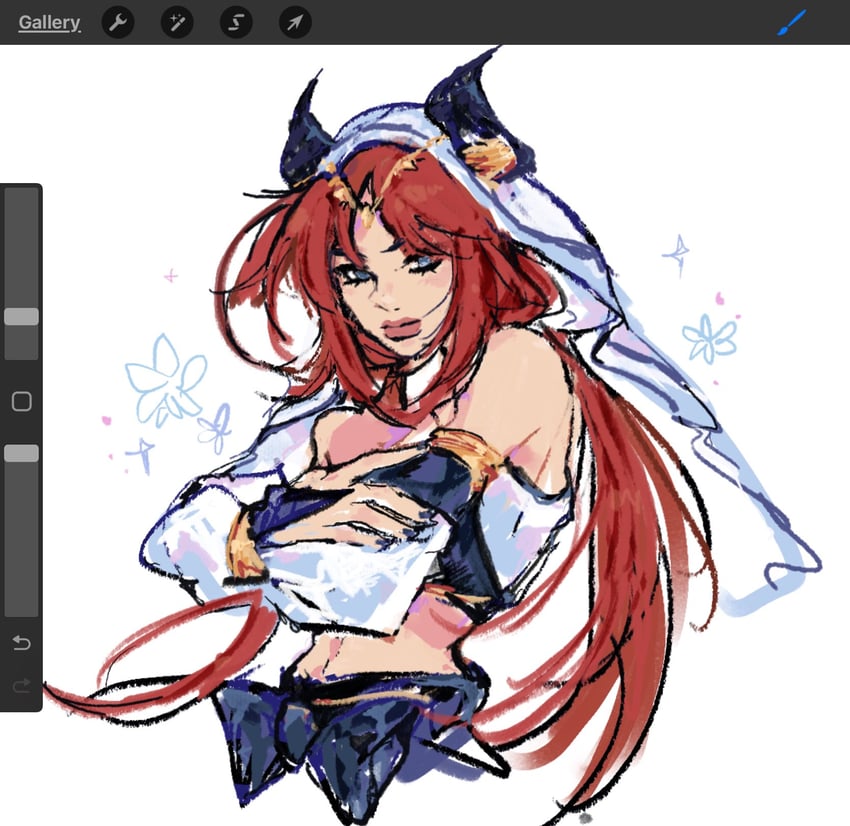The width and height of the screenshot is (850, 826).
Task: Open the Gallery view
Action: coord(49,23)
